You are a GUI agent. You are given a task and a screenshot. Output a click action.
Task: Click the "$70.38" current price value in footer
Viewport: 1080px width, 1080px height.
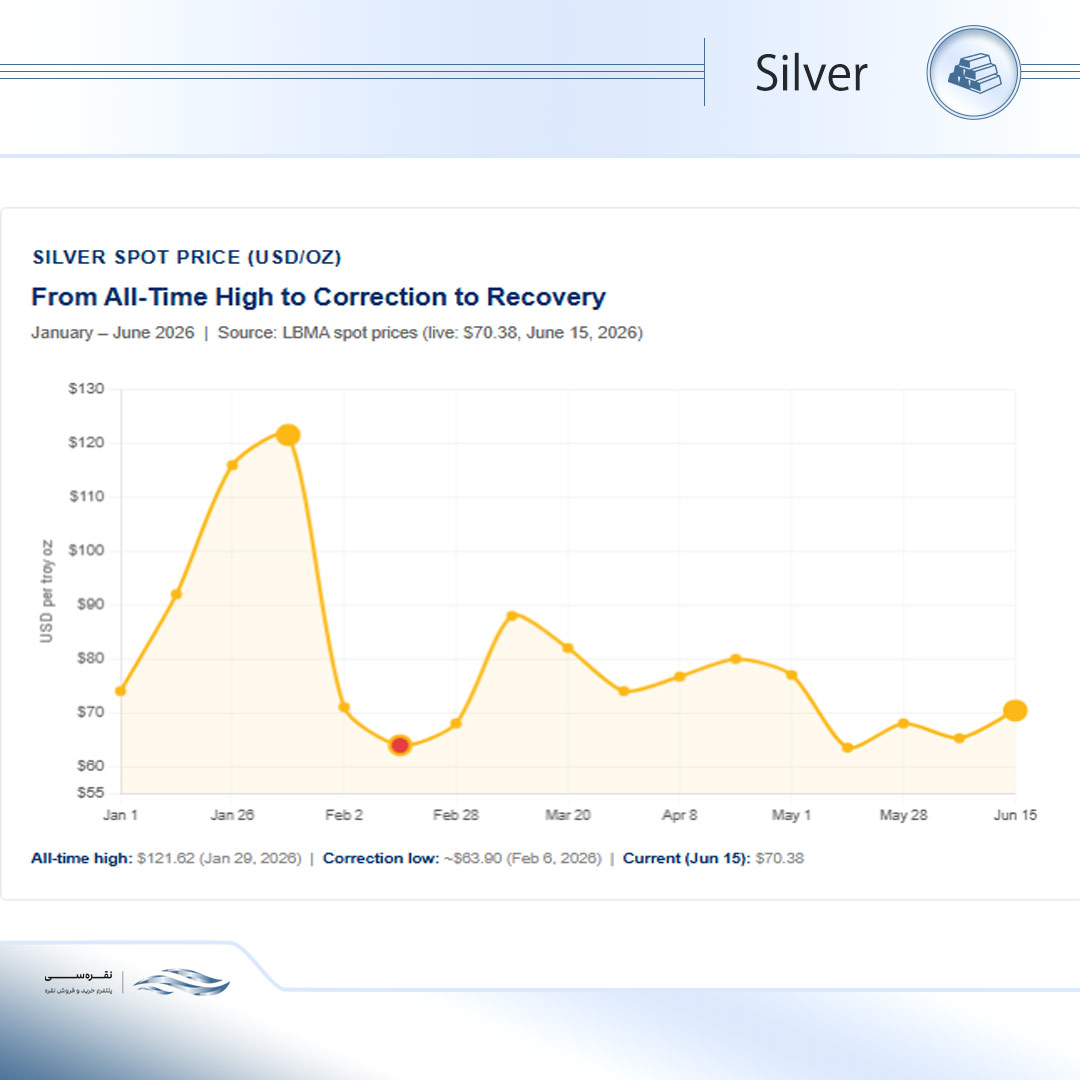(x=780, y=858)
